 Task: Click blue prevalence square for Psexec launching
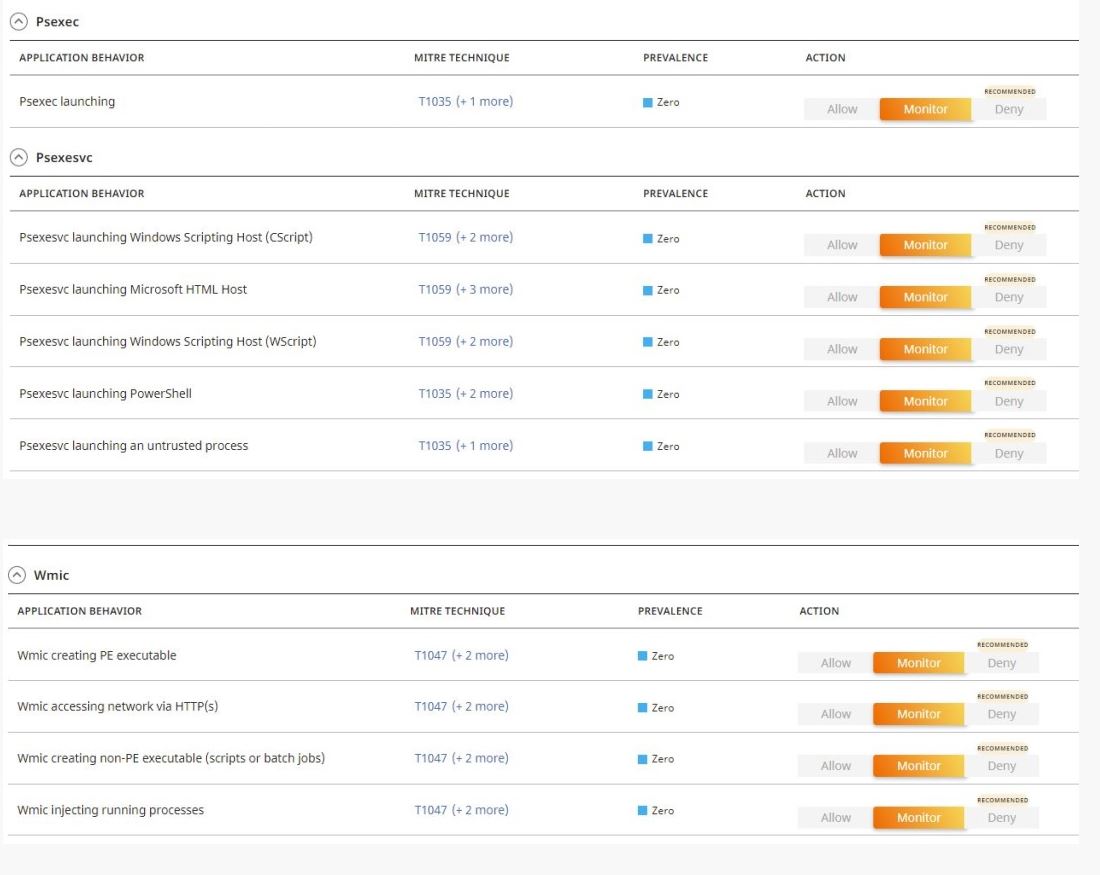(648, 102)
